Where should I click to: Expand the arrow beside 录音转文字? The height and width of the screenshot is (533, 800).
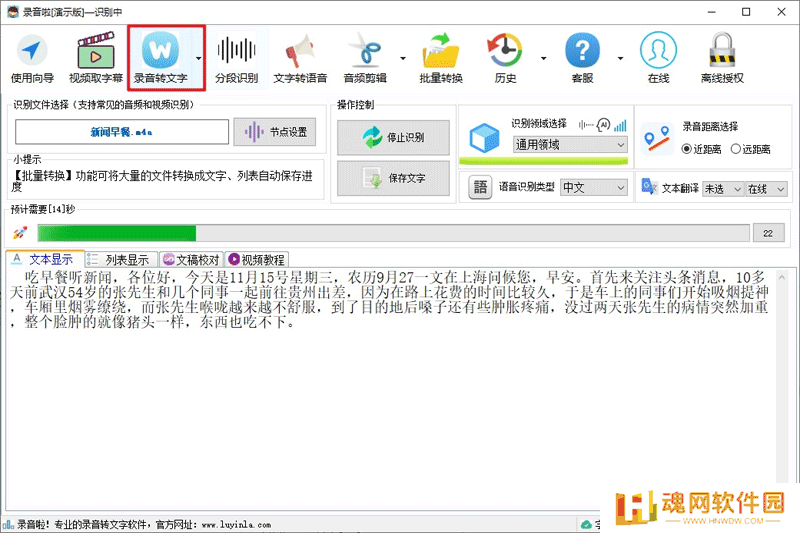pos(198,59)
